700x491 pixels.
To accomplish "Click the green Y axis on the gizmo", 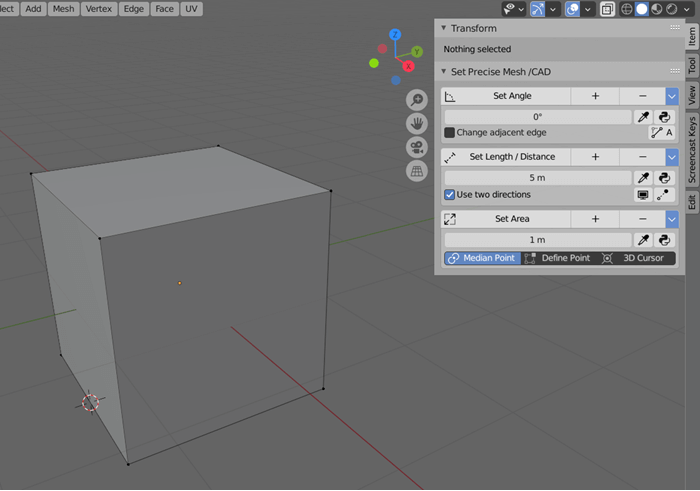I will [417, 52].
